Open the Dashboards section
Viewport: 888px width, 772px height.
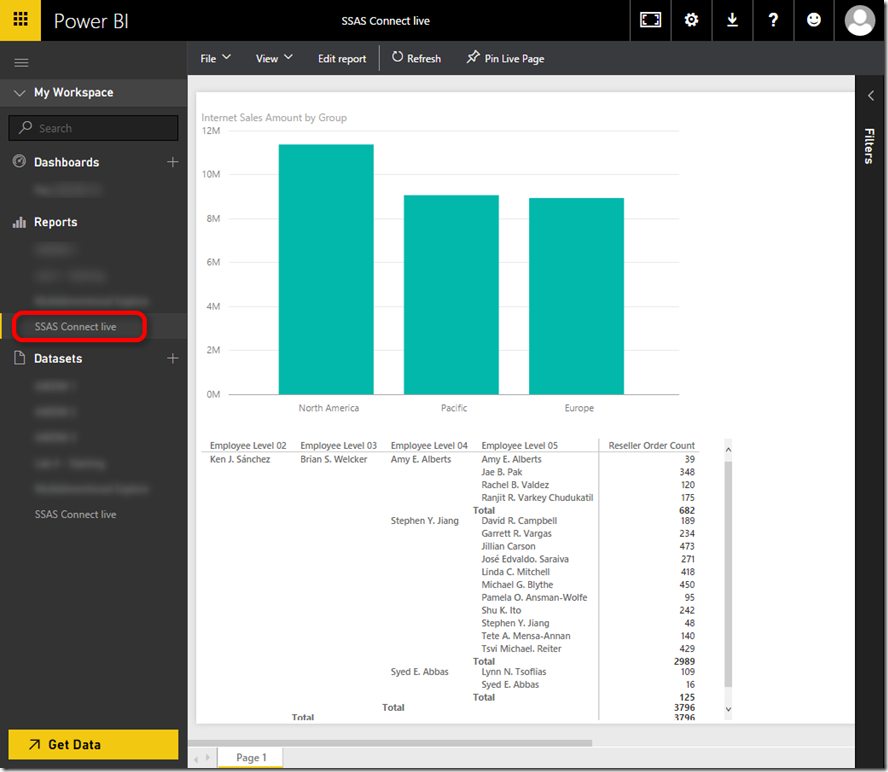(66, 163)
